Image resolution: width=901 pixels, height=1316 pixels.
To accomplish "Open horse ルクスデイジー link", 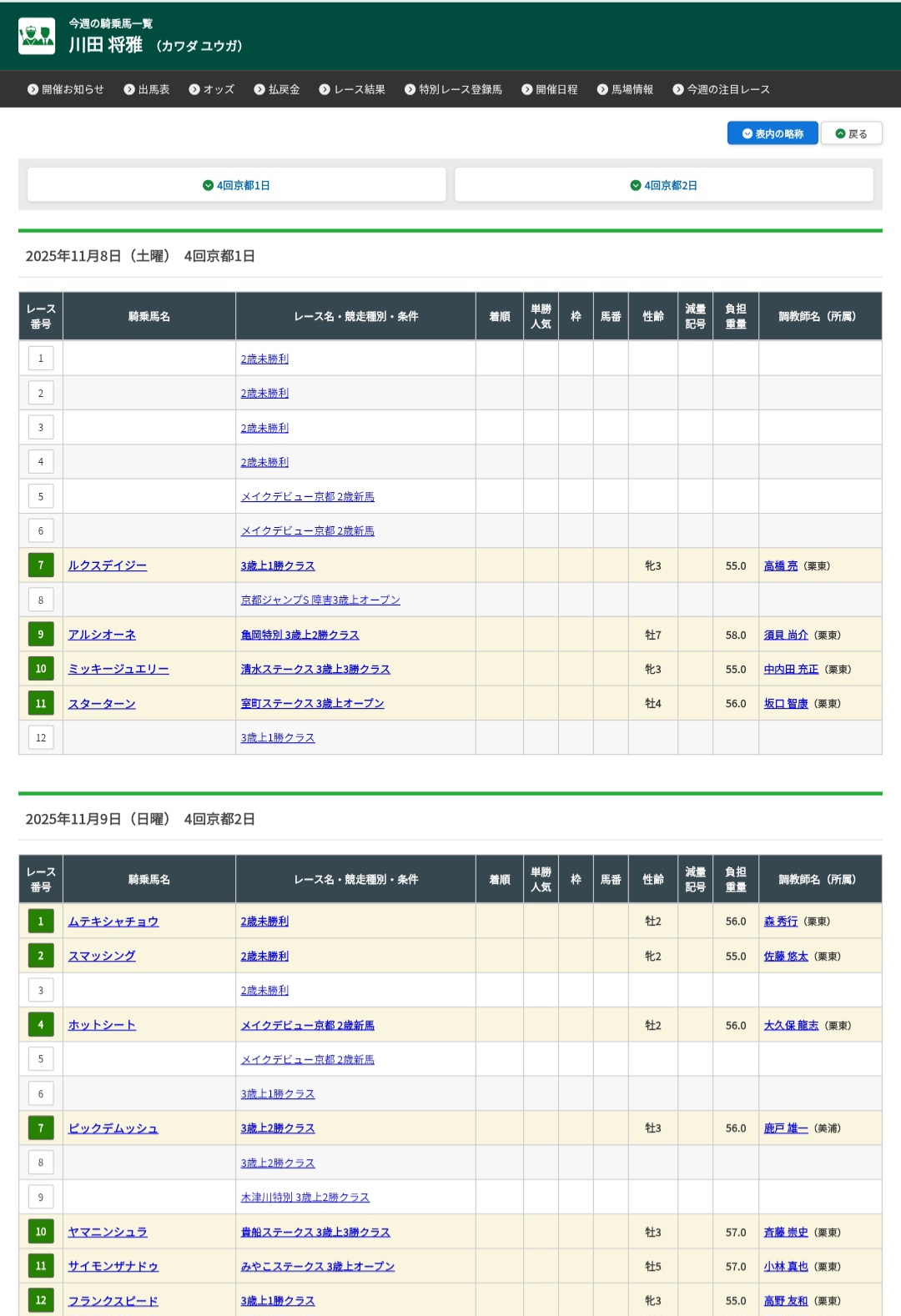I will [108, 565].
